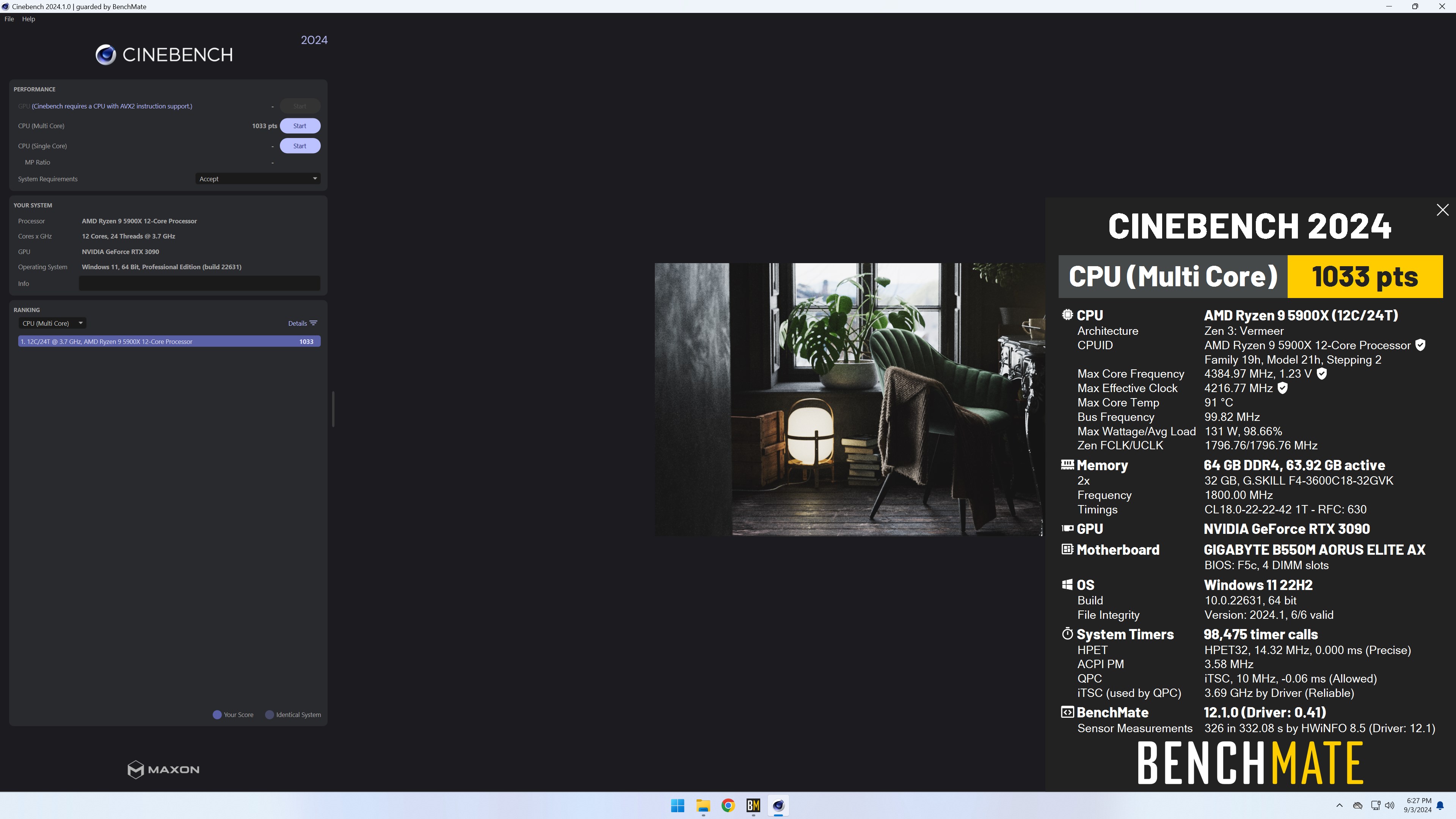Image resolution: width=1456 pixels, height=819 pixels.
Task: Click the rendered room scene image
Action: (x=849, y=399)
